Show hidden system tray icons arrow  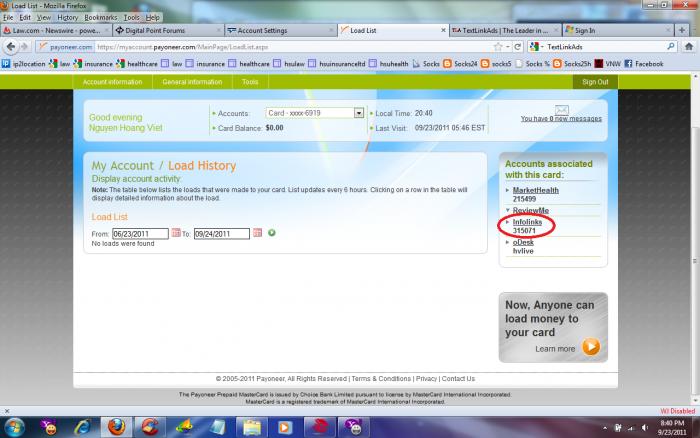tap(605, 428)
